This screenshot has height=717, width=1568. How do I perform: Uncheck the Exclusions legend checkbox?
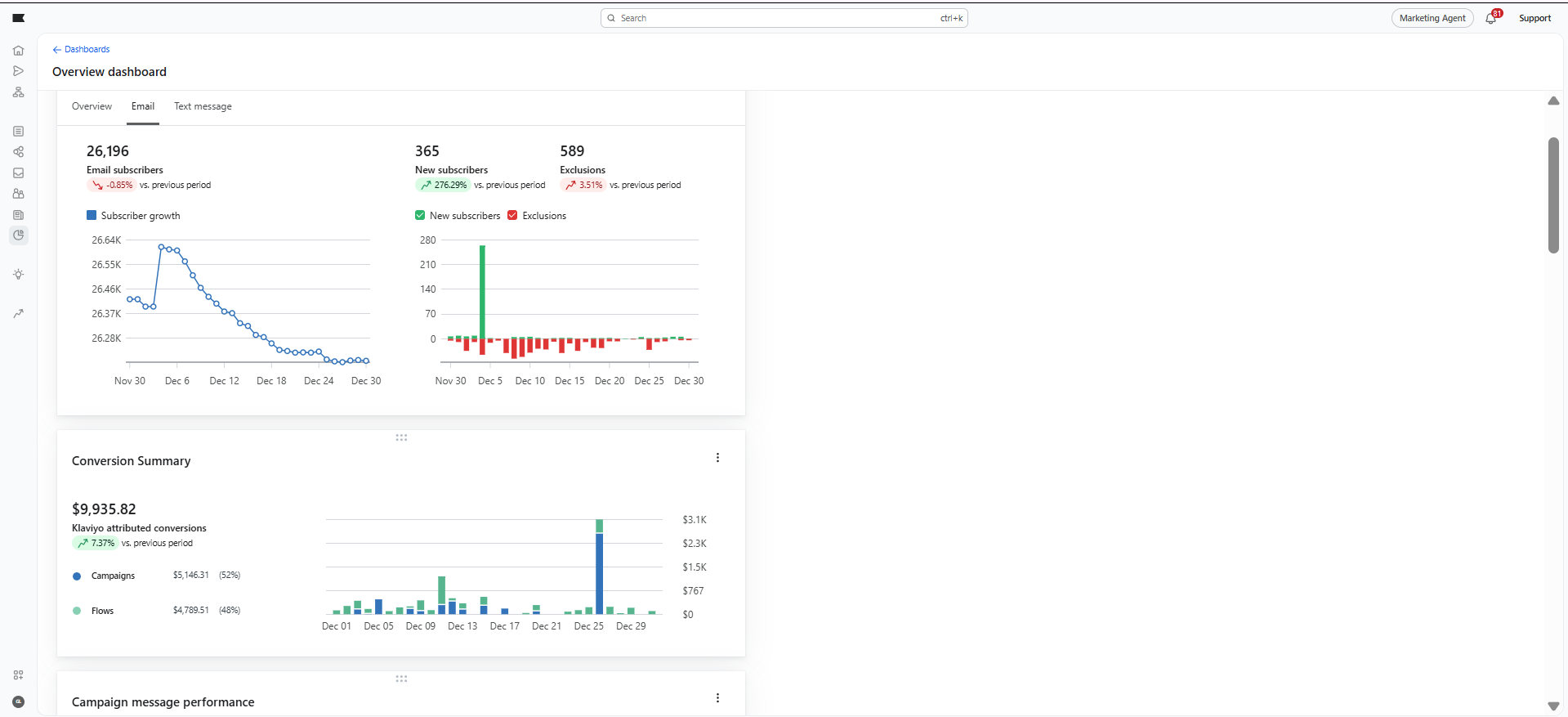tap(512, 216)
